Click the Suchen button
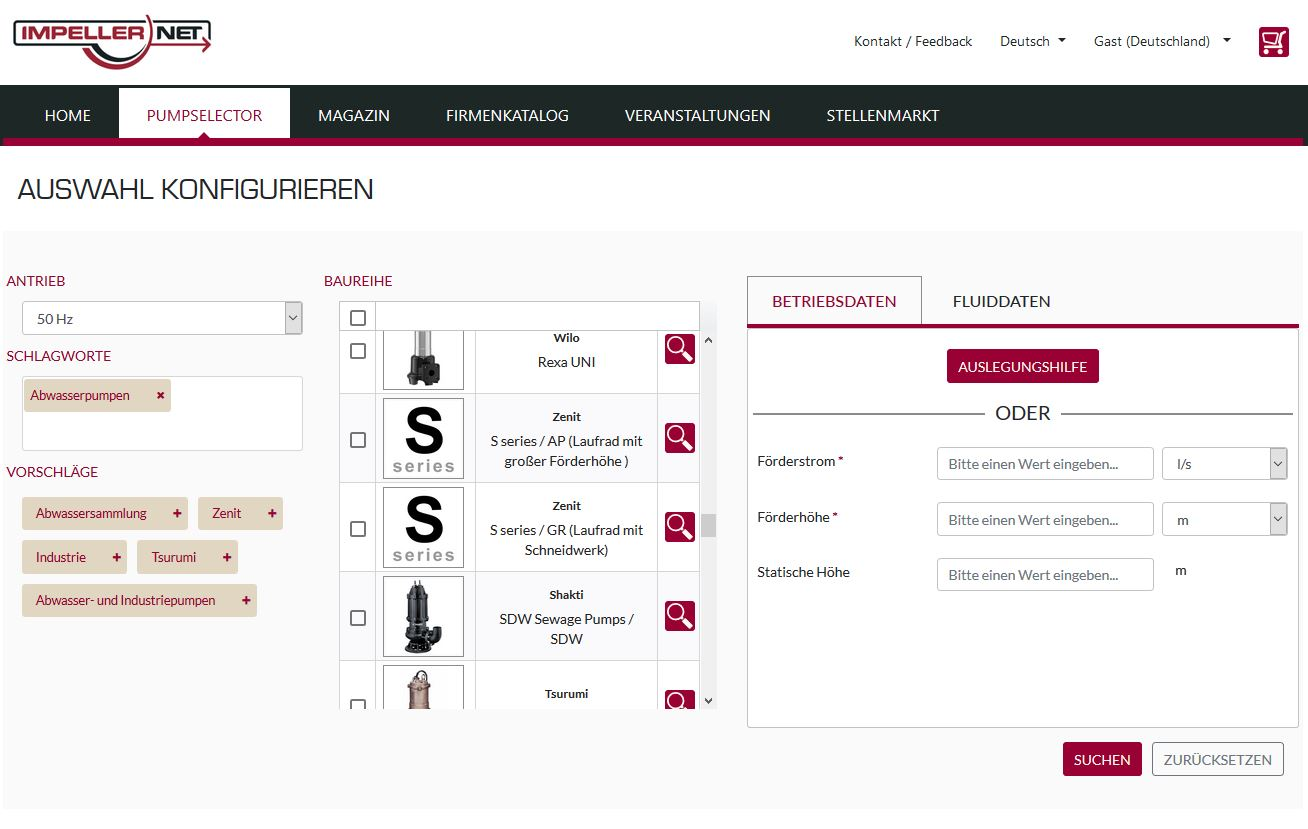The height and width of the screenshot is (829, 1308). point(1102,759)
